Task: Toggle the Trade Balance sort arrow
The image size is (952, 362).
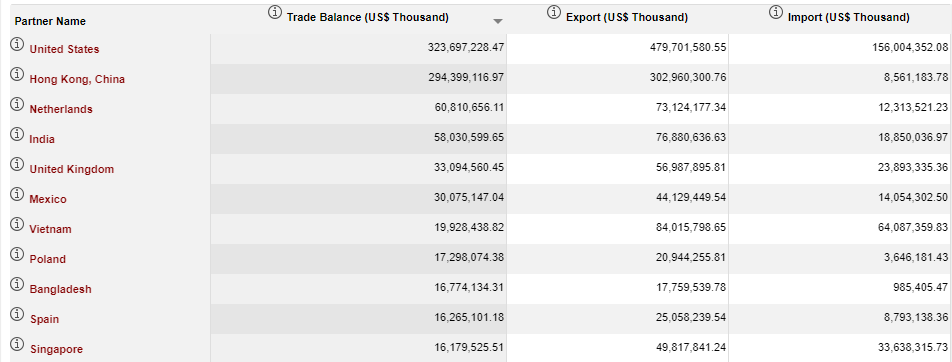Action: 498,21
